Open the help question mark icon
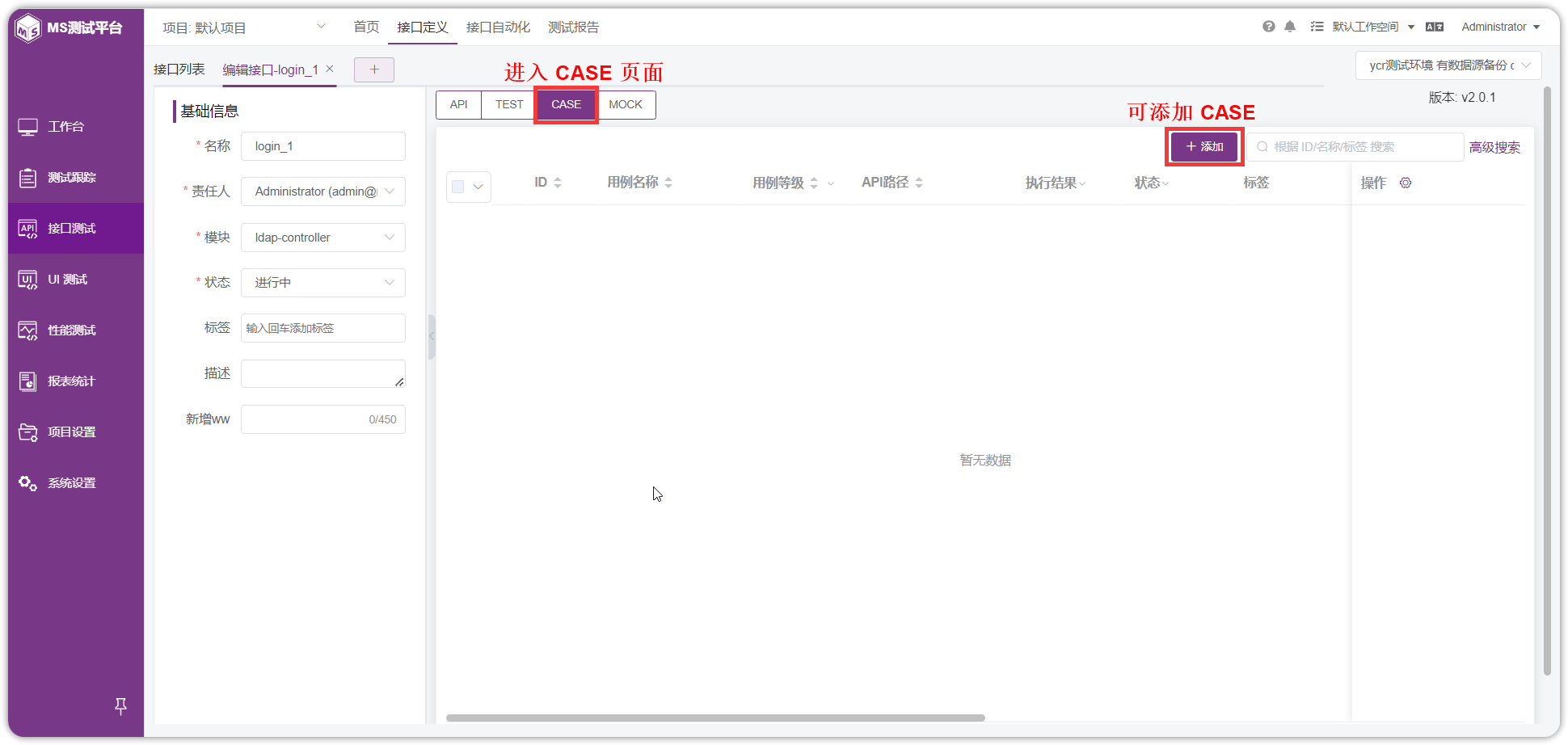The height and width of the screenshot is (745, 1568). tap(1269, 27)
